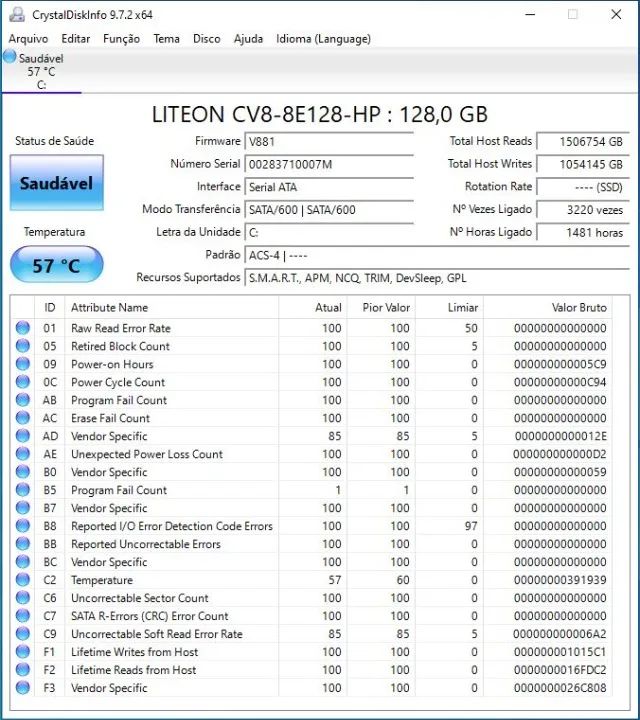Select the Unexpected Power Loss Count text
Screen dimensions: 640x720
pyautogui.click(x=147, y=454)
